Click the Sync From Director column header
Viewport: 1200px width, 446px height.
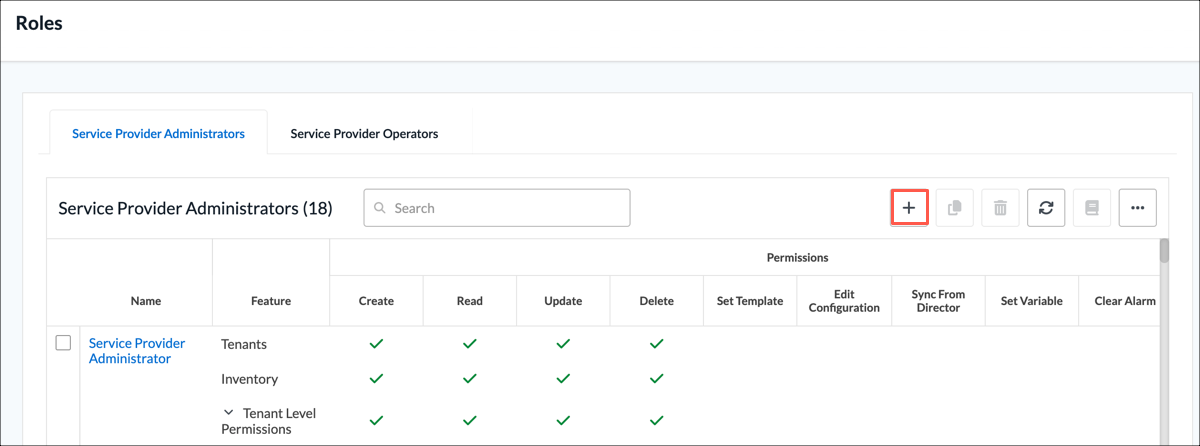pos(938,301)
